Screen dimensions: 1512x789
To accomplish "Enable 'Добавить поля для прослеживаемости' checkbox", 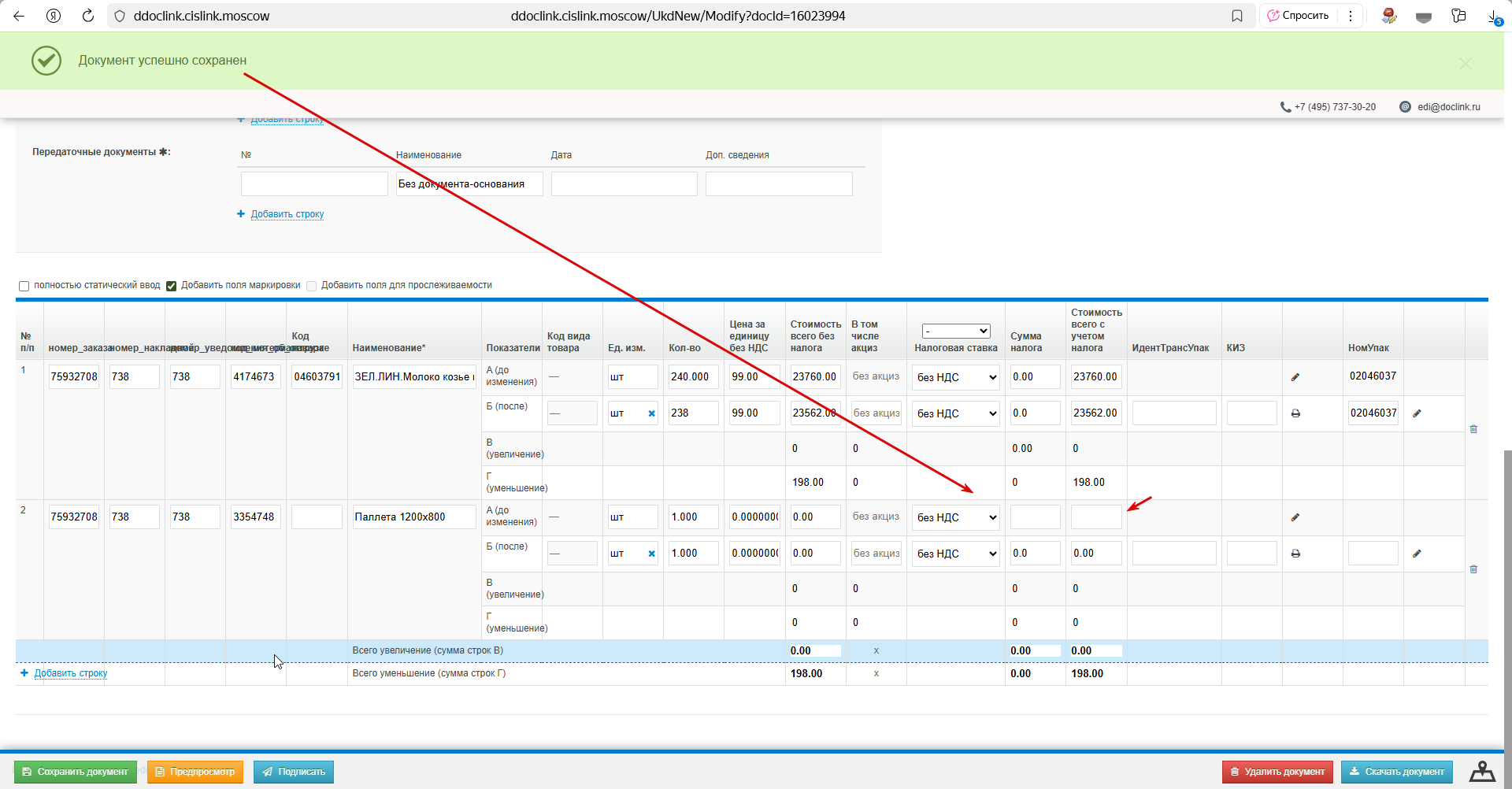I will click(311, 286).
